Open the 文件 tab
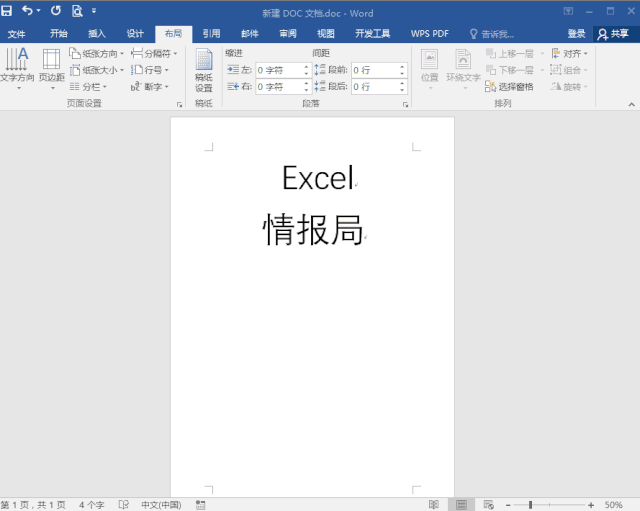This screenshot has width=640, height=511. coord(16,34)
